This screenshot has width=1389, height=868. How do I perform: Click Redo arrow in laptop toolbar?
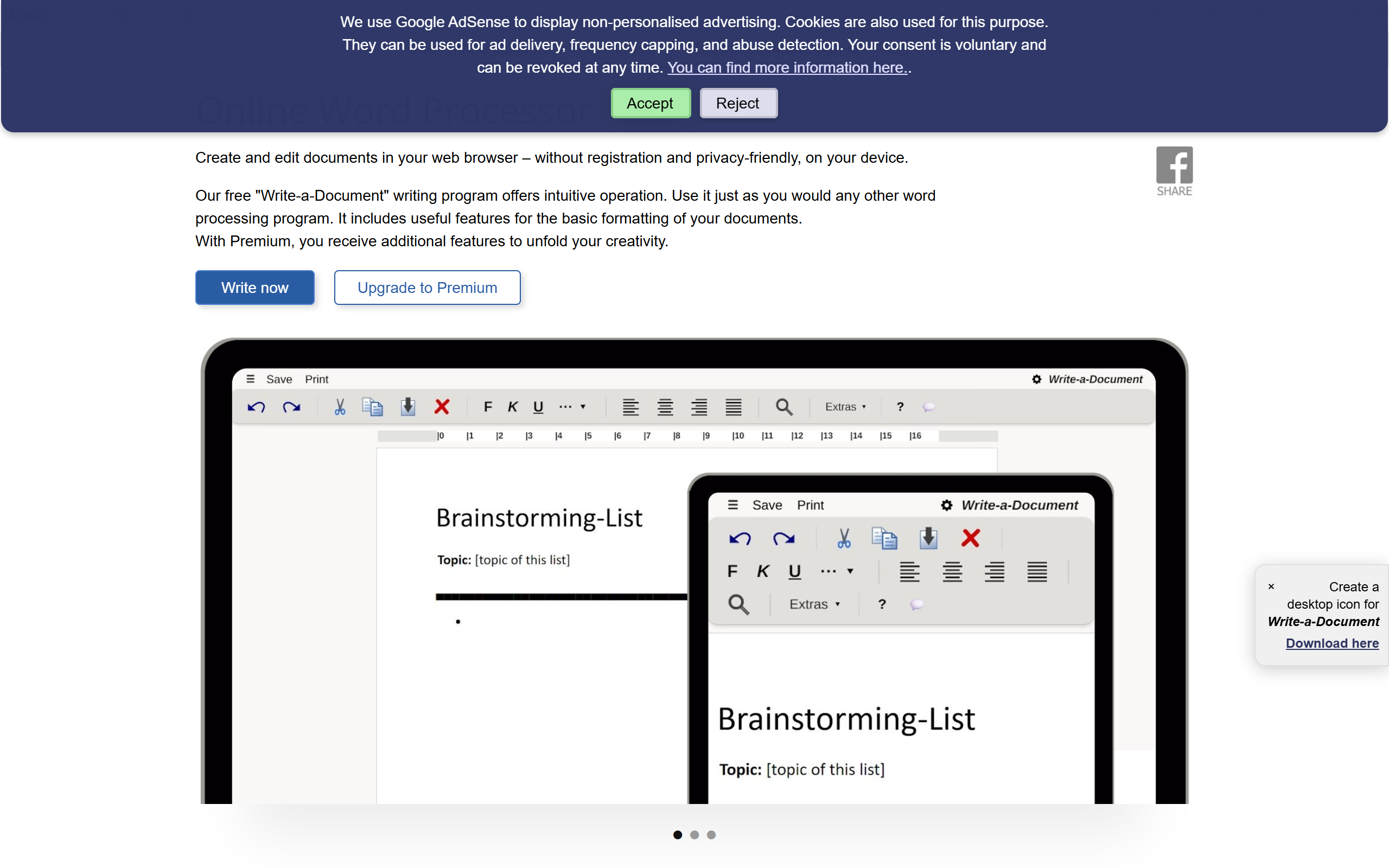pos(291,407)
